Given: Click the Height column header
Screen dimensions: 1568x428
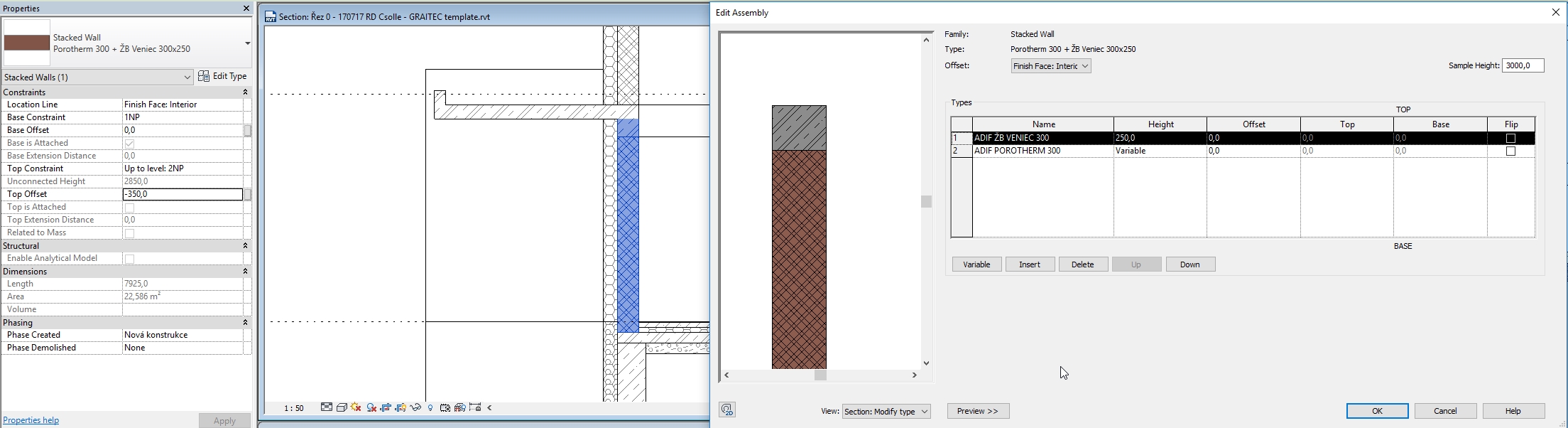Looking at the screenshot, I should [1160, 124].
